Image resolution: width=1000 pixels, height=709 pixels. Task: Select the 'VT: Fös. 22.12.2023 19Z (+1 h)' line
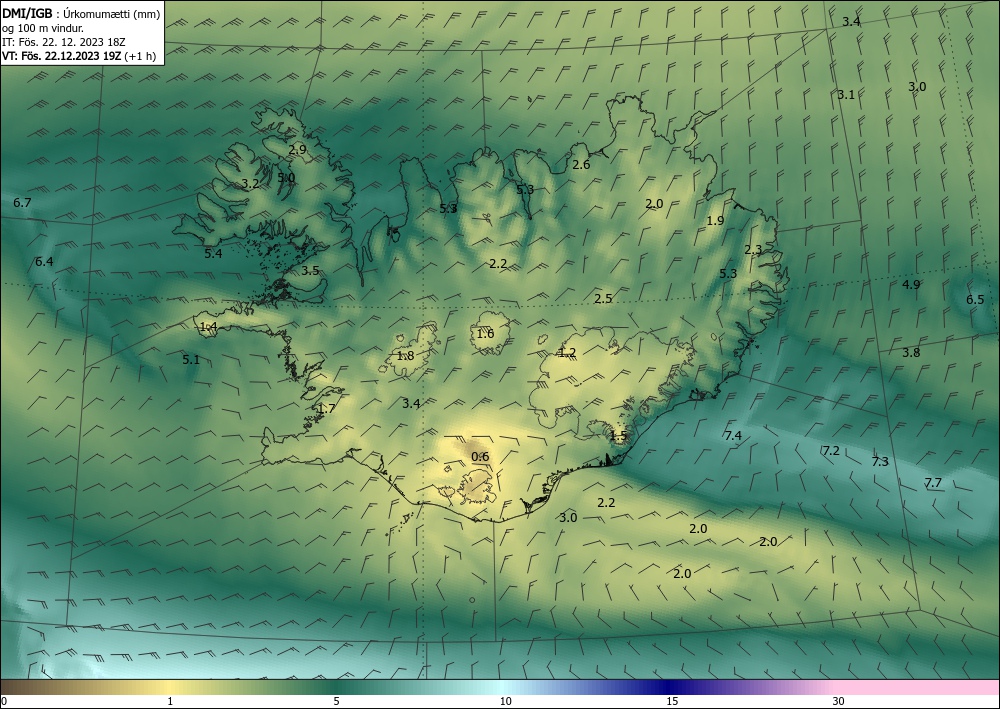(x=79, y=55)
